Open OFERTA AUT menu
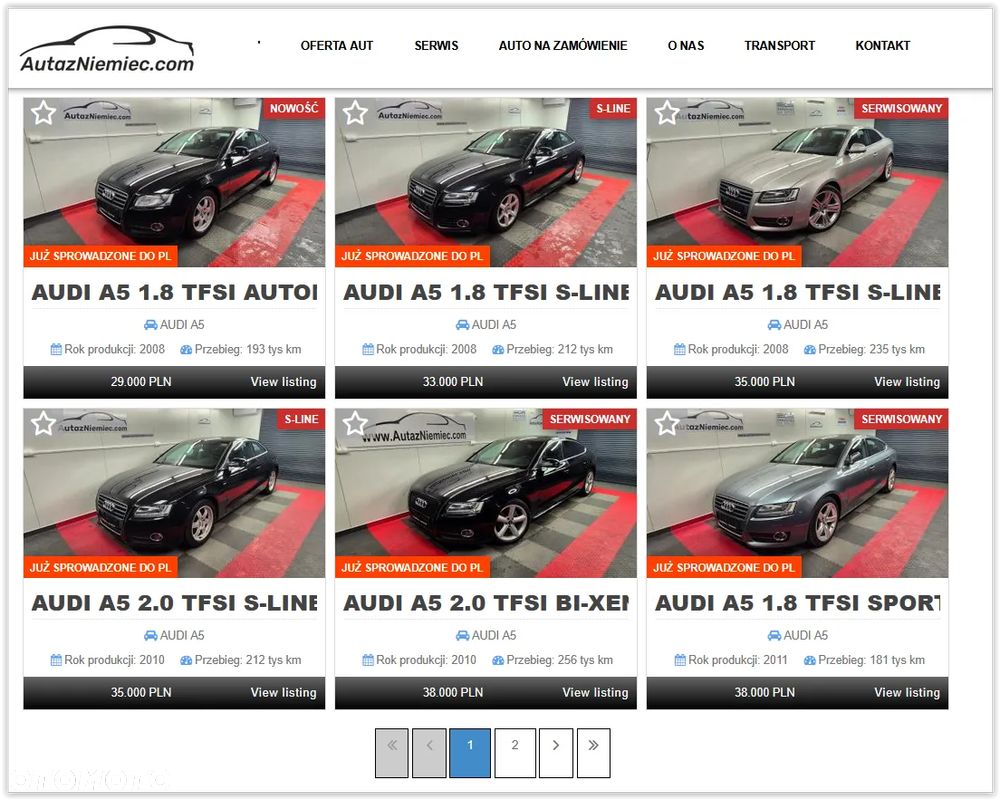Viewport: 1000px width, 800px height. pyautogui.click(x=337, y=46)
